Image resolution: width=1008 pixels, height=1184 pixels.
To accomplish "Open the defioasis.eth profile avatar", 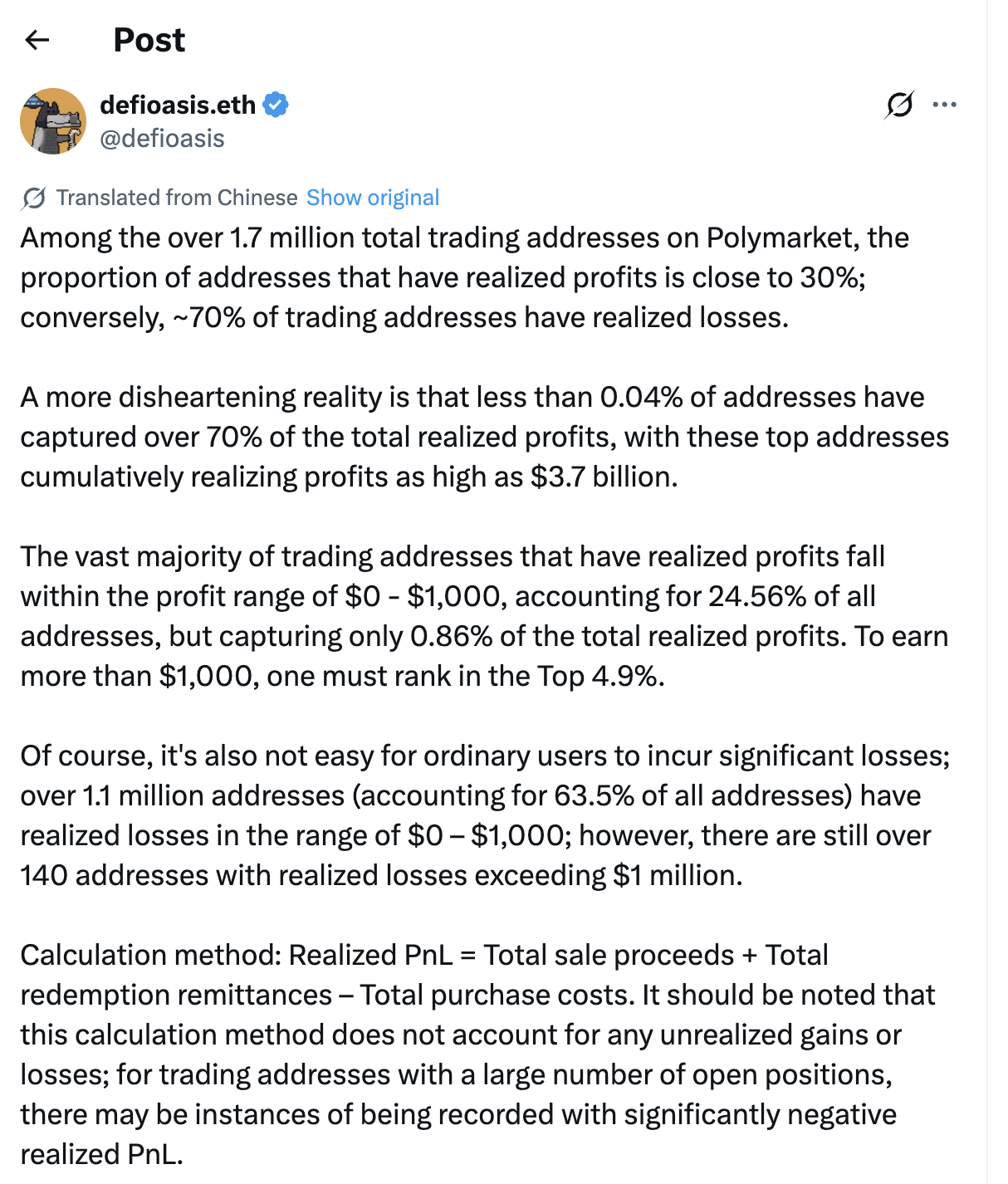I will point(53,121).
